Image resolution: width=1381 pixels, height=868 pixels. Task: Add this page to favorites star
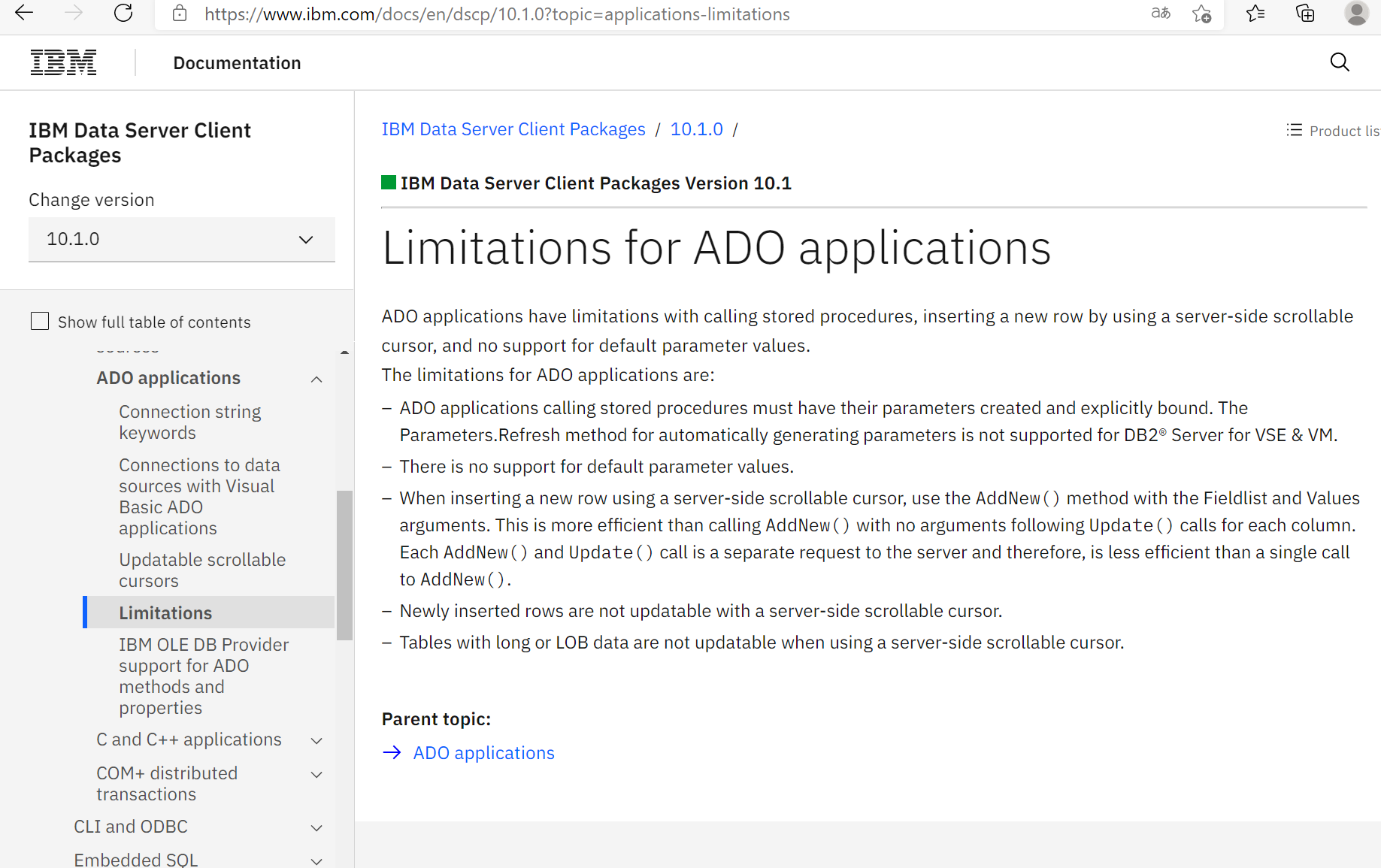click(1201, 14)
